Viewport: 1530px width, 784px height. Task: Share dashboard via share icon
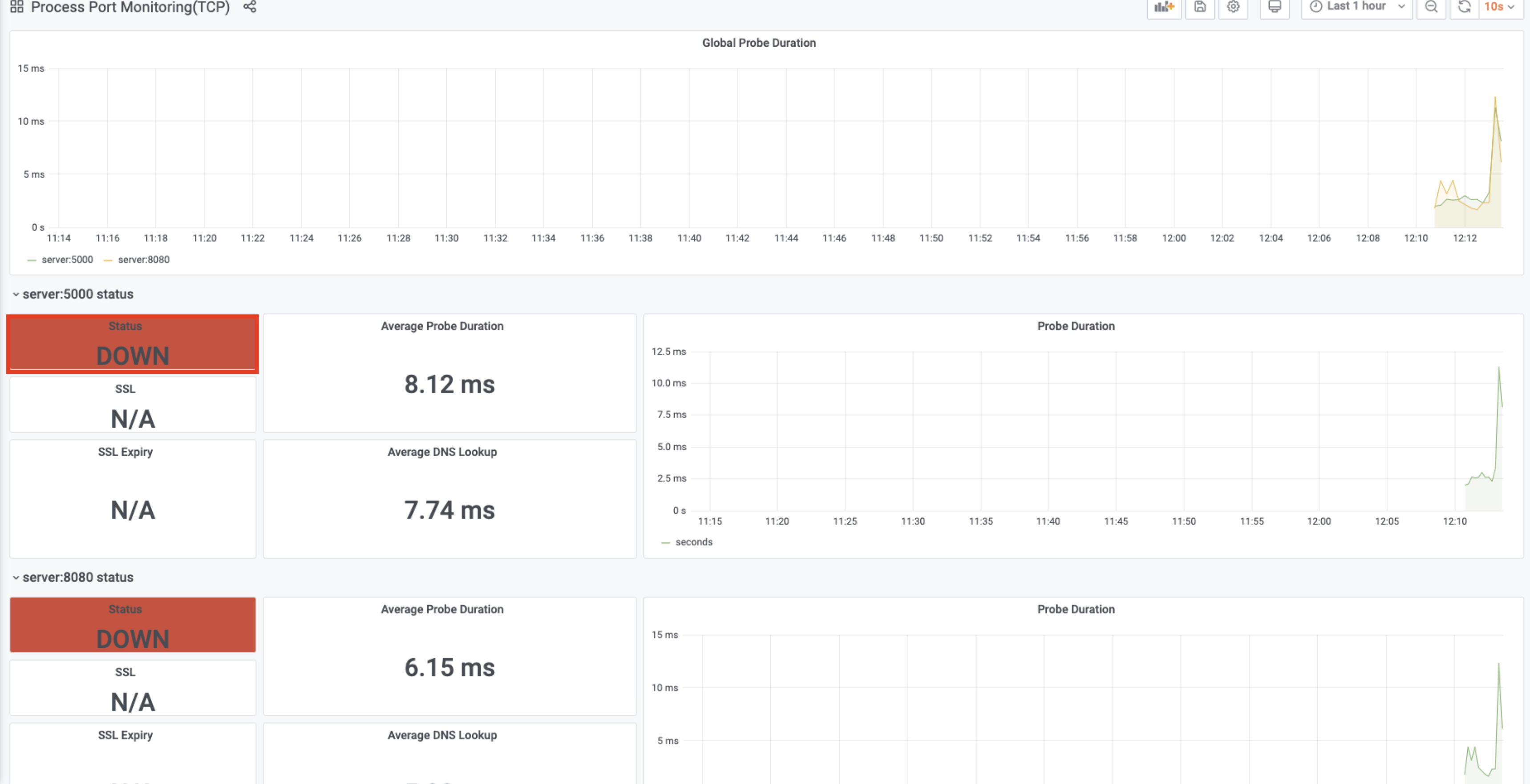(250, 7)
